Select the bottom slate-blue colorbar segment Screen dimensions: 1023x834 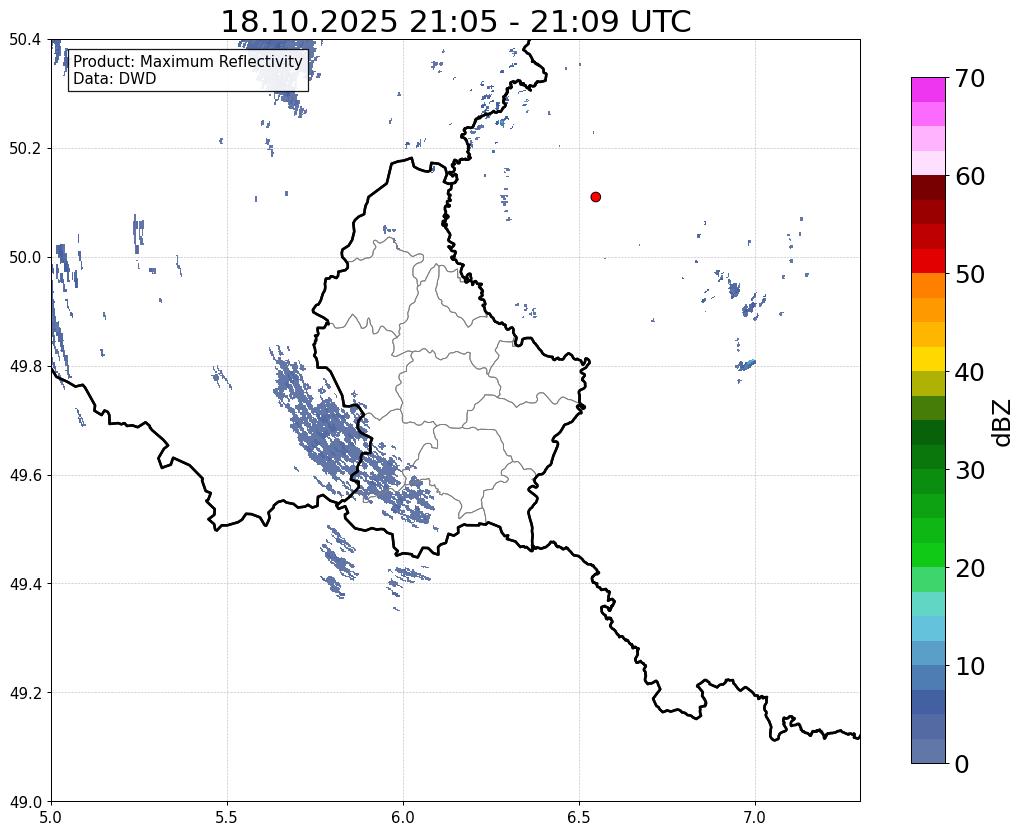tap(928, 750)
